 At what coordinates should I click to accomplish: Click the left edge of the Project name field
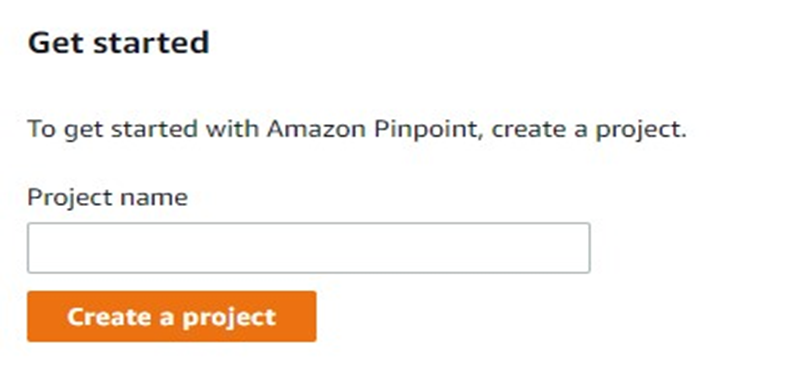click(36, 248)
